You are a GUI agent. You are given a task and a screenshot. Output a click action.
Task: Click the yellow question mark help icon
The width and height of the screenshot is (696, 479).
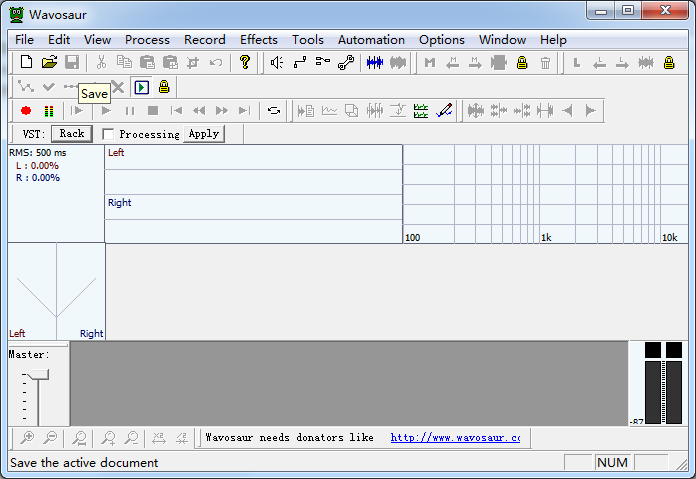[x=245, y=63]
